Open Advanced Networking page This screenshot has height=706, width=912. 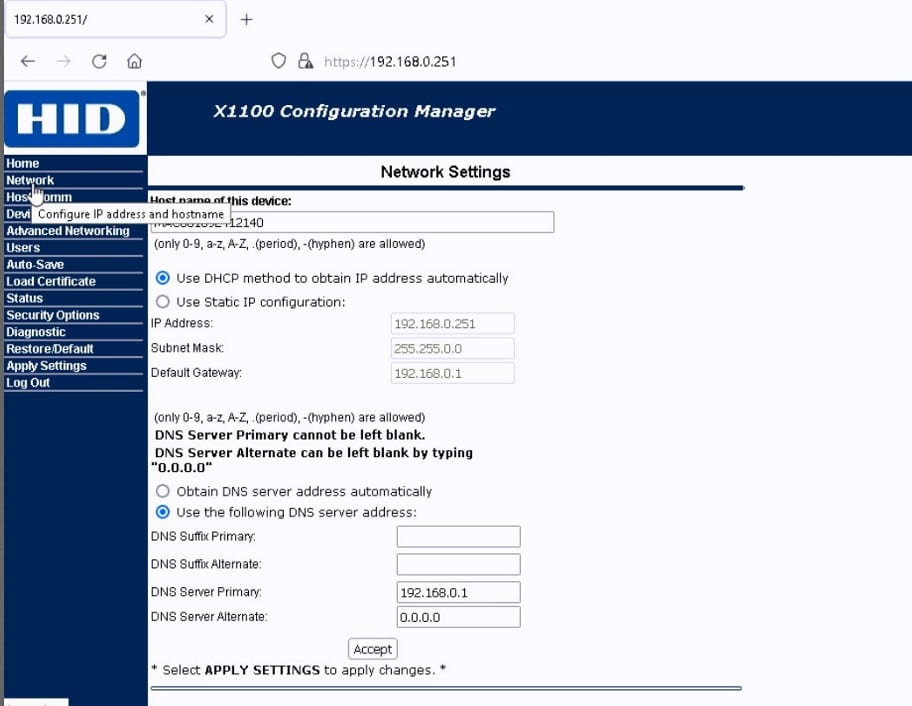(x=68, y=231)
